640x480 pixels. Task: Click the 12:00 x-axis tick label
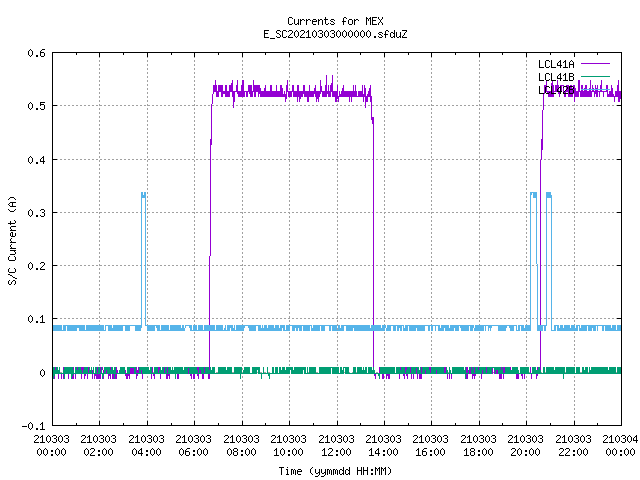pyautogui.click(x=336, y=452)
